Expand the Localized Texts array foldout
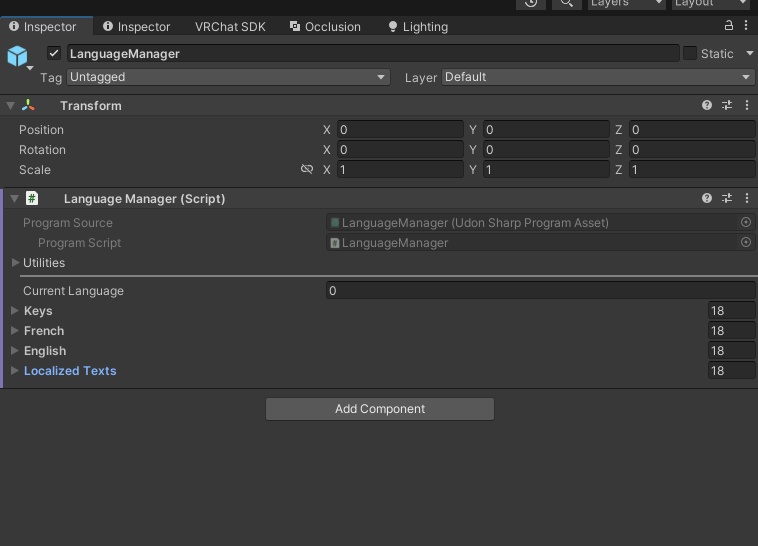 pyautogui.click(x=15, y=370)
